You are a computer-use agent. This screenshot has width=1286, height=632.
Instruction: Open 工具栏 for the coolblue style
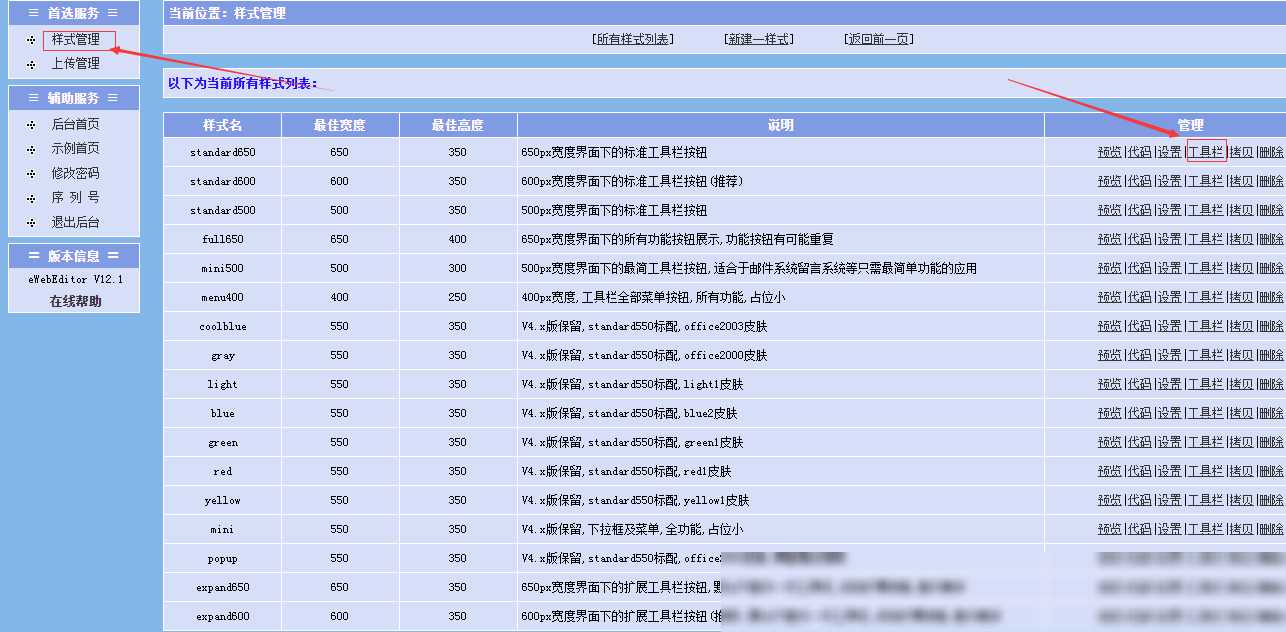[1205, 326]
